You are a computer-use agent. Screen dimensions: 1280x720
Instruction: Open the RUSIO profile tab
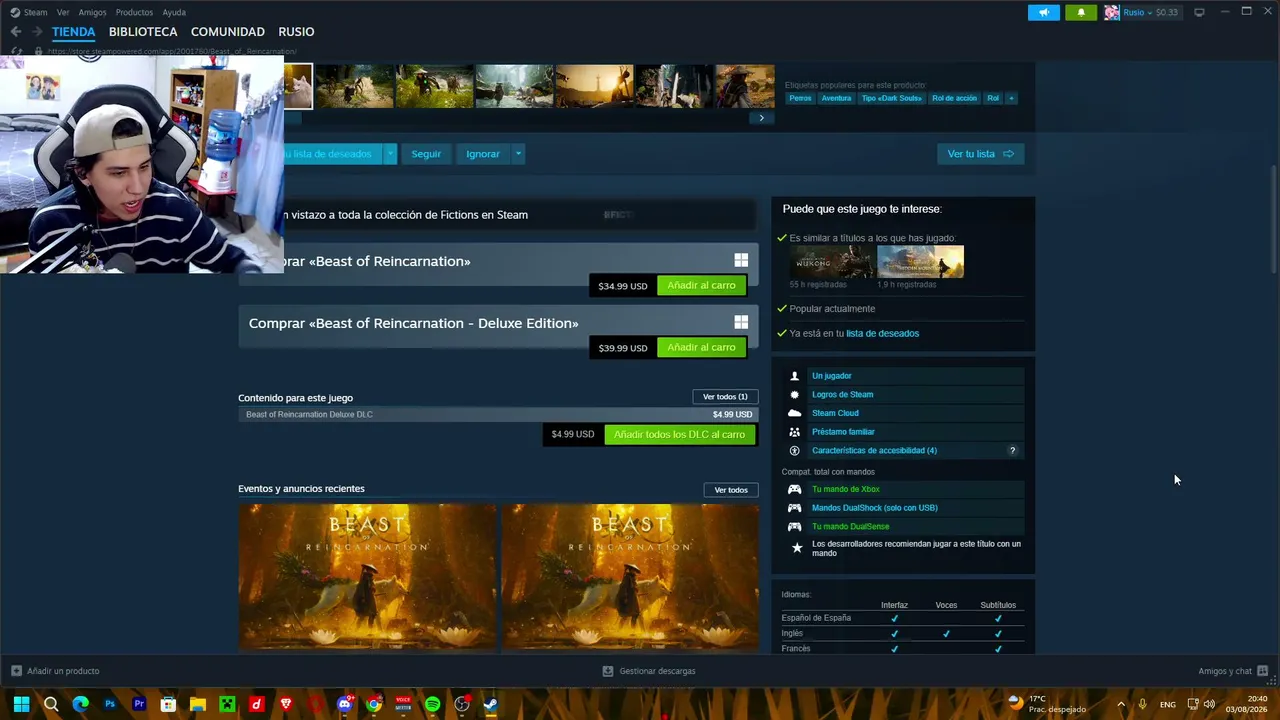296,32
